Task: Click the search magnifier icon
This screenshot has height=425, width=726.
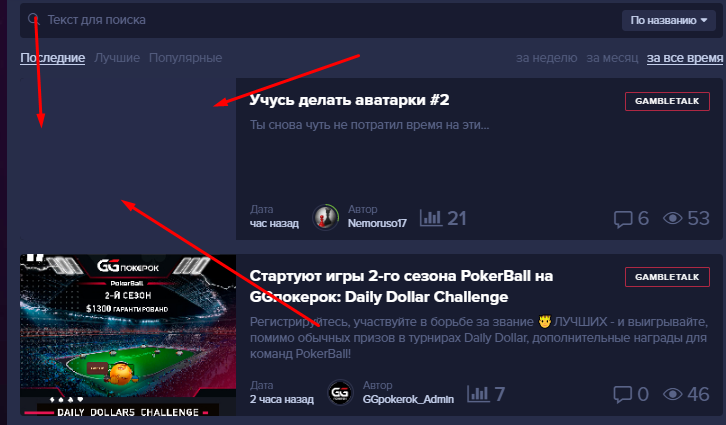Action: click(x=34, y=19)
